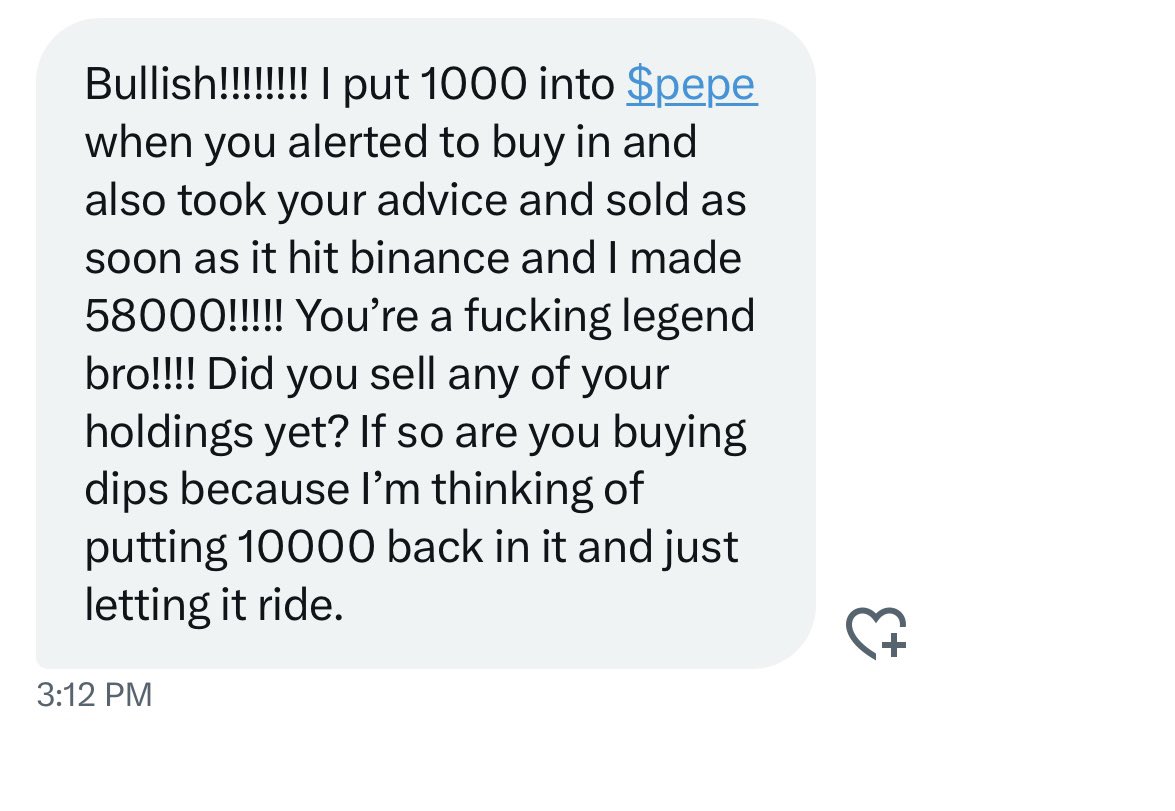This screenshot has height=811, width=1175.
Task: Add a reaction with the heart-plus icon
Action: click(x=876, y=633)
